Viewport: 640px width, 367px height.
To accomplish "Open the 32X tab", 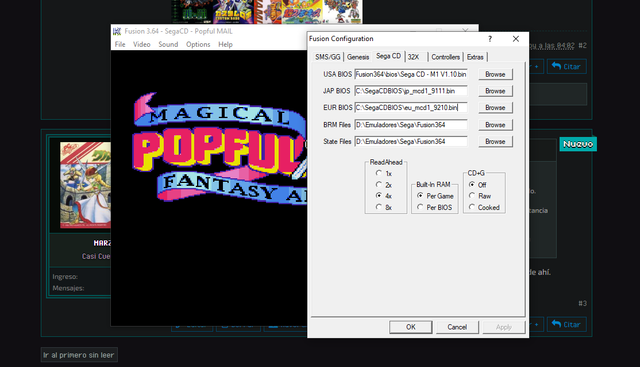I will tap(413, 57).
